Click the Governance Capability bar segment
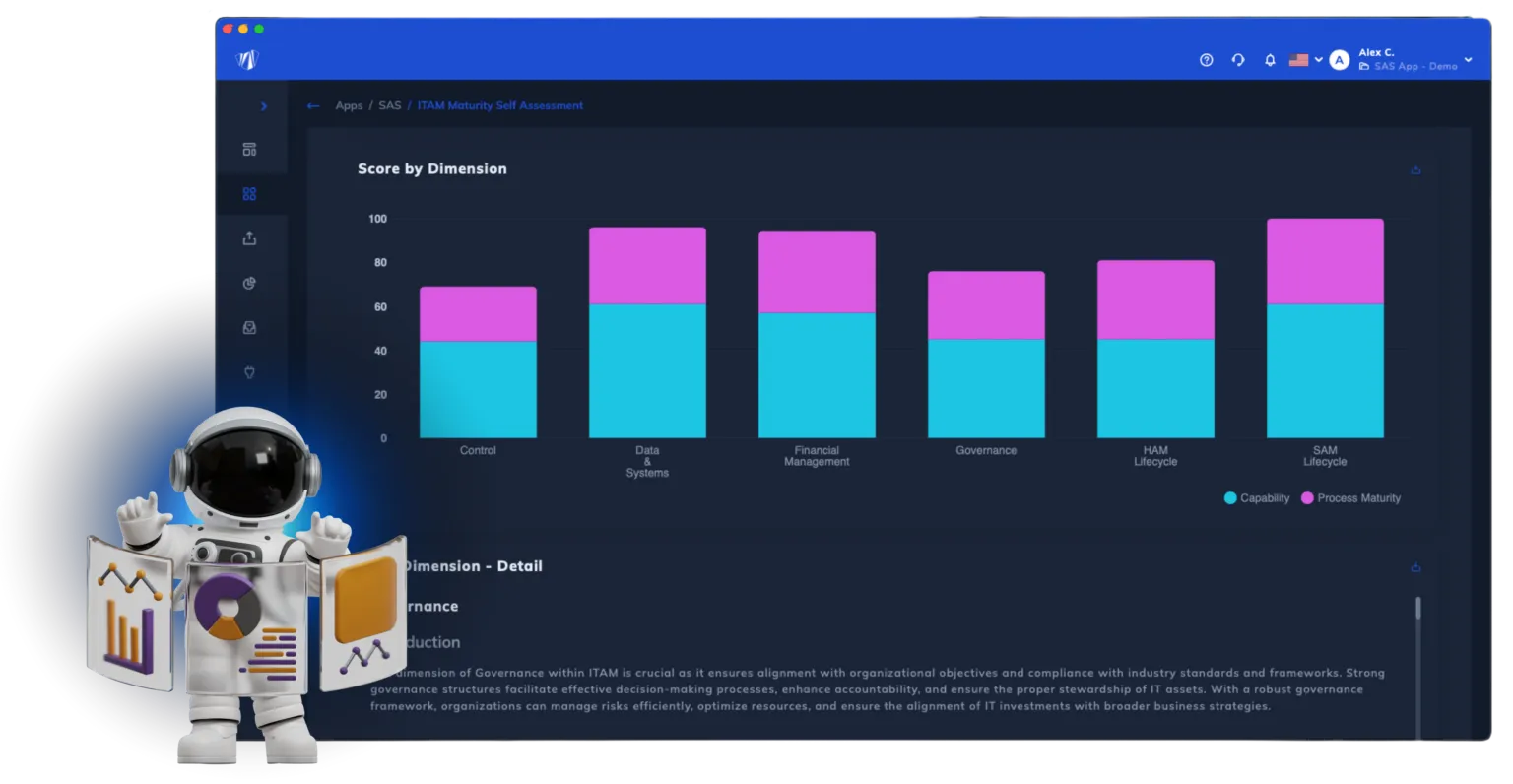 pyautogui.click(x=986, y=389)
